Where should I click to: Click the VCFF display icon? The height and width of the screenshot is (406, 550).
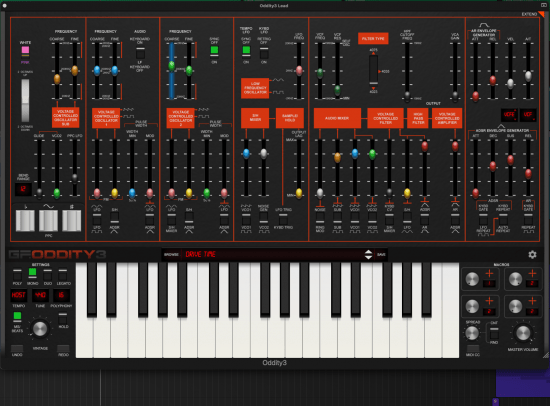pyautogui.click(x=509, y=114)
